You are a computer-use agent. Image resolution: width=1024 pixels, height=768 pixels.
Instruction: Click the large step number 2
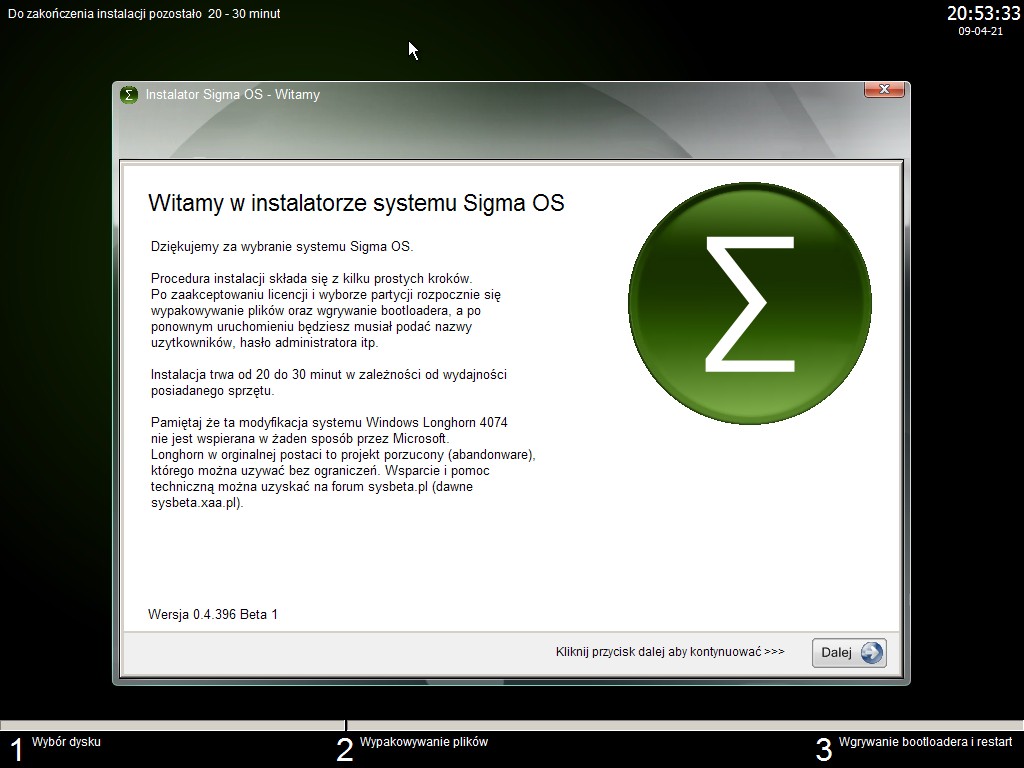click(x=344, y=750)
